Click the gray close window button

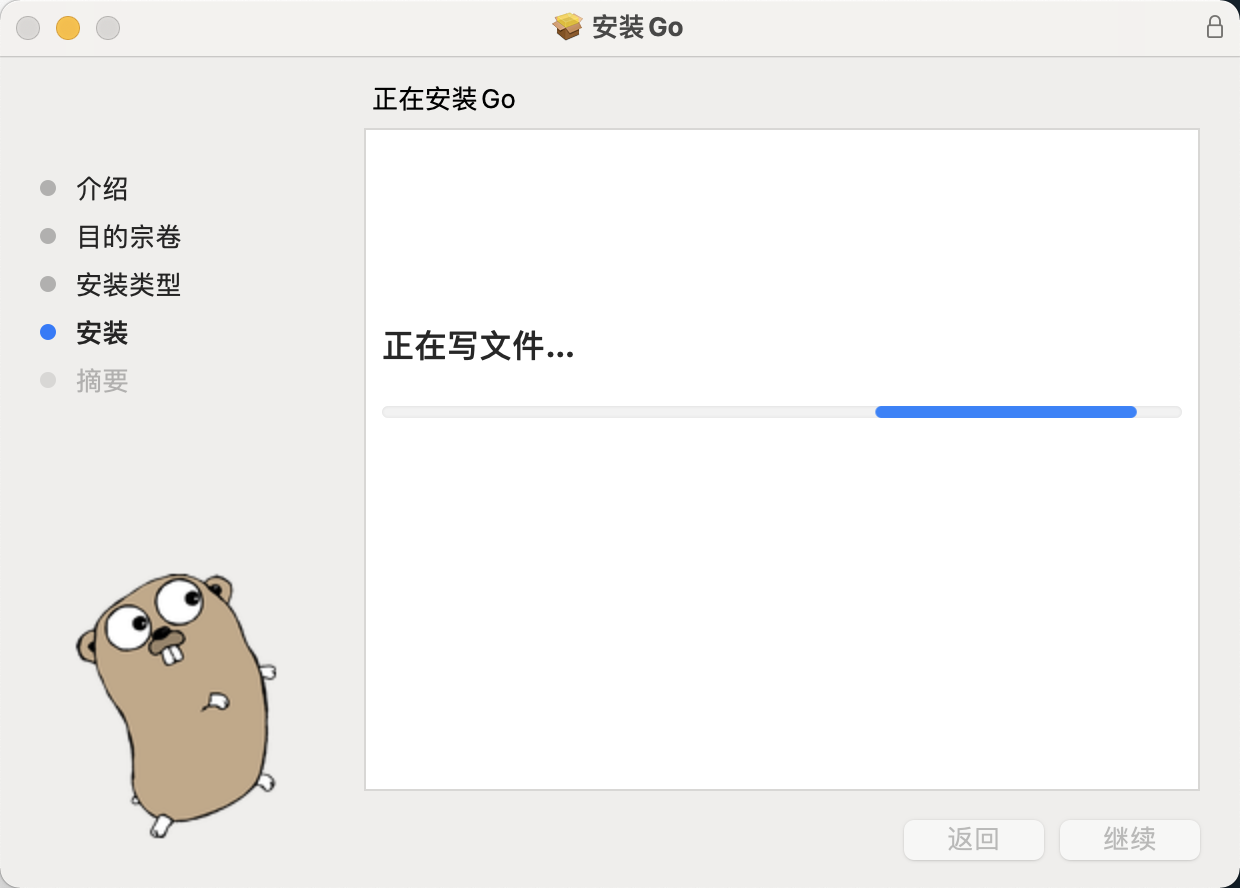pyautogui.click(x=28, y=28)
